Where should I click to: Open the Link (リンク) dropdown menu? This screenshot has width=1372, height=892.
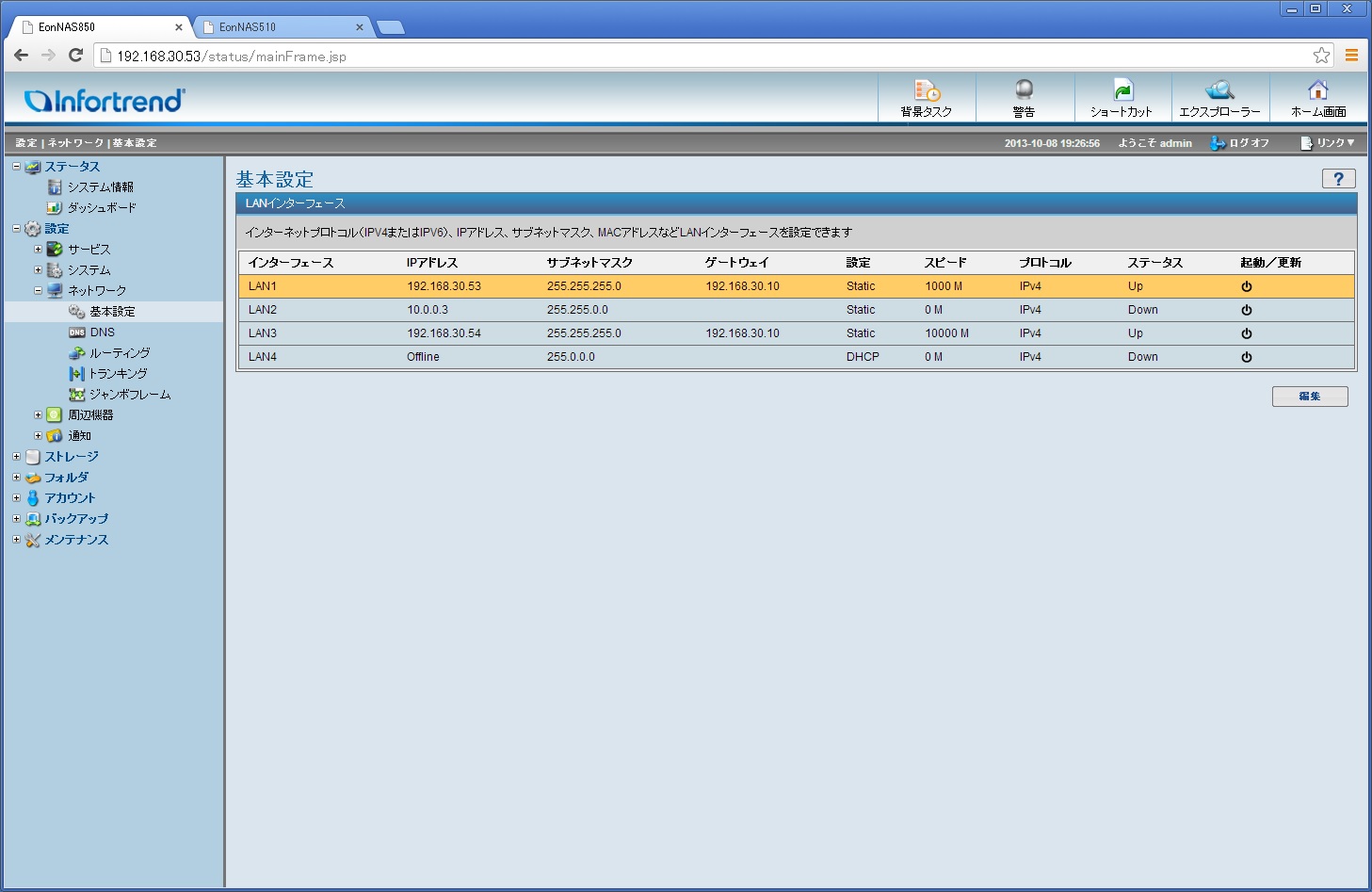1328,143
